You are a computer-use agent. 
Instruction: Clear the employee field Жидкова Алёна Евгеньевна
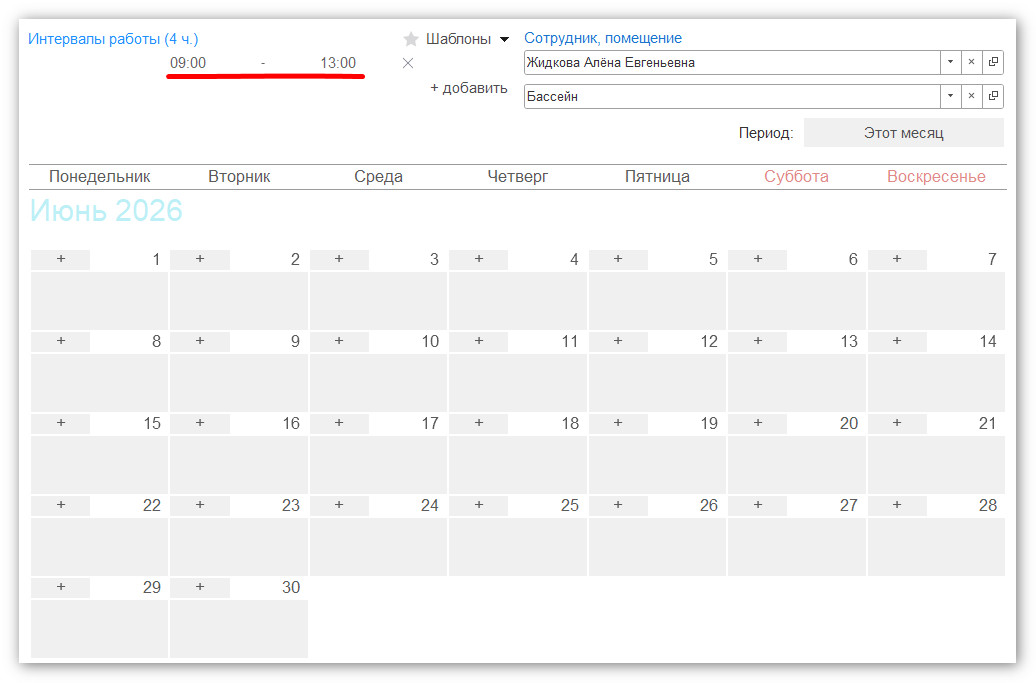click(x=971, y=62)
